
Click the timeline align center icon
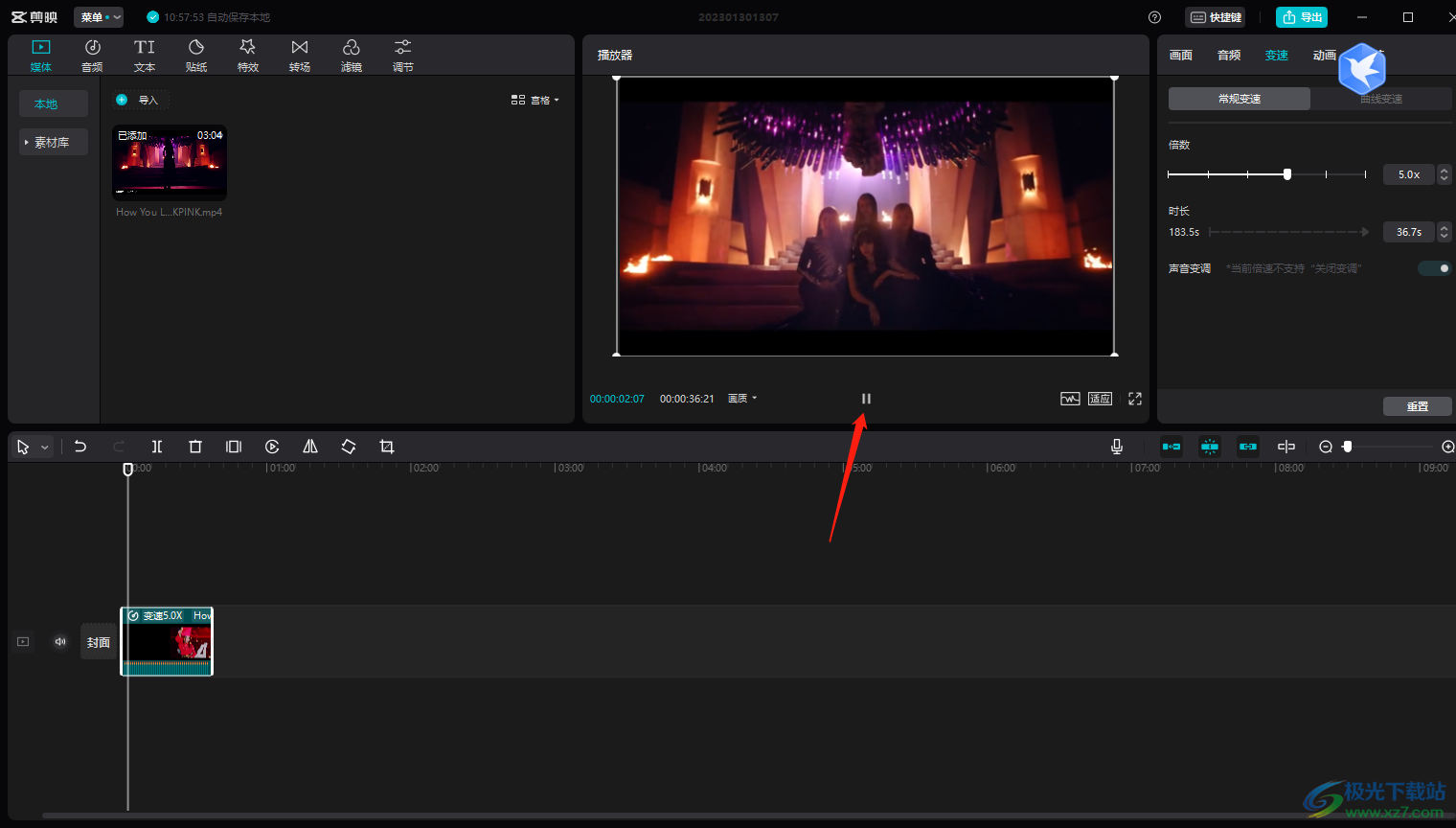pyautogui.click(x=1286, y=447)
